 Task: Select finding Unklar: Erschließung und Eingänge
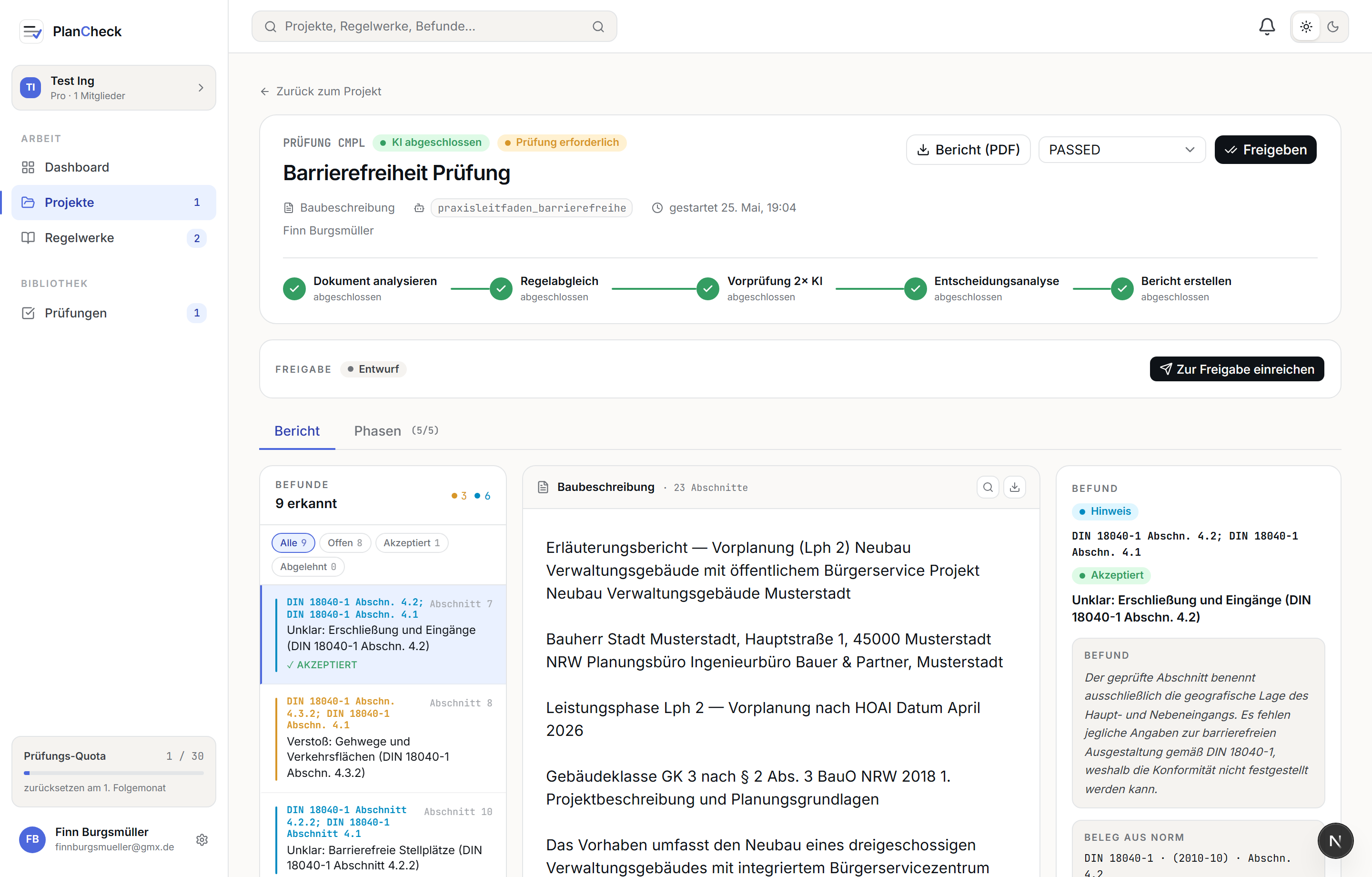point(383,634)
